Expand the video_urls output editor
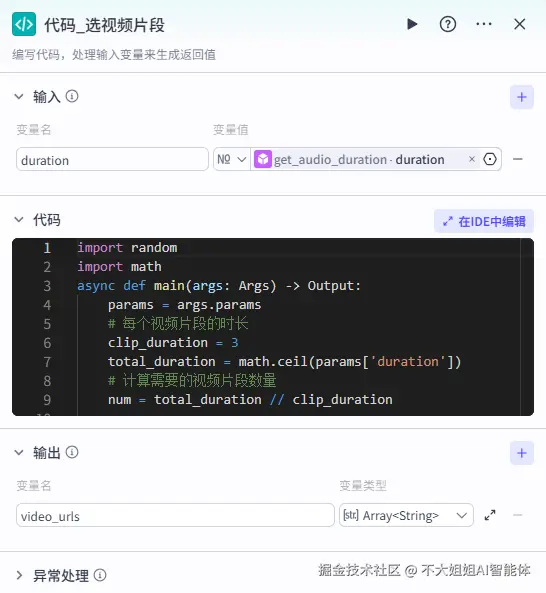This screenshot has width=546, height=593. 490,515
